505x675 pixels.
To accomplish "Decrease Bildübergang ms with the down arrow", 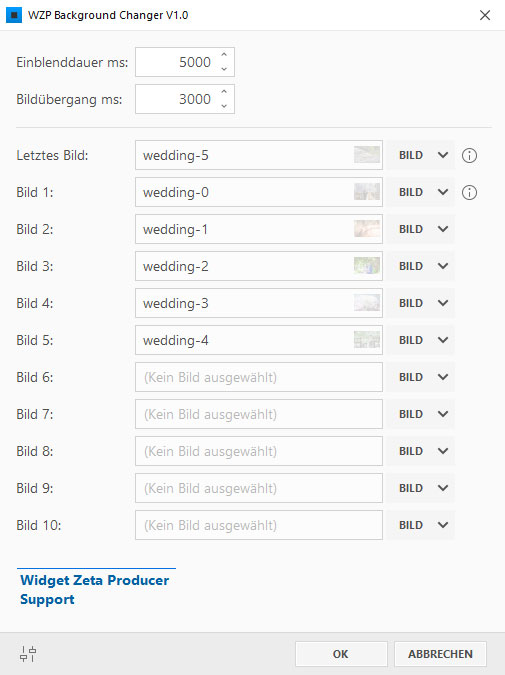I will click(224, 106).
